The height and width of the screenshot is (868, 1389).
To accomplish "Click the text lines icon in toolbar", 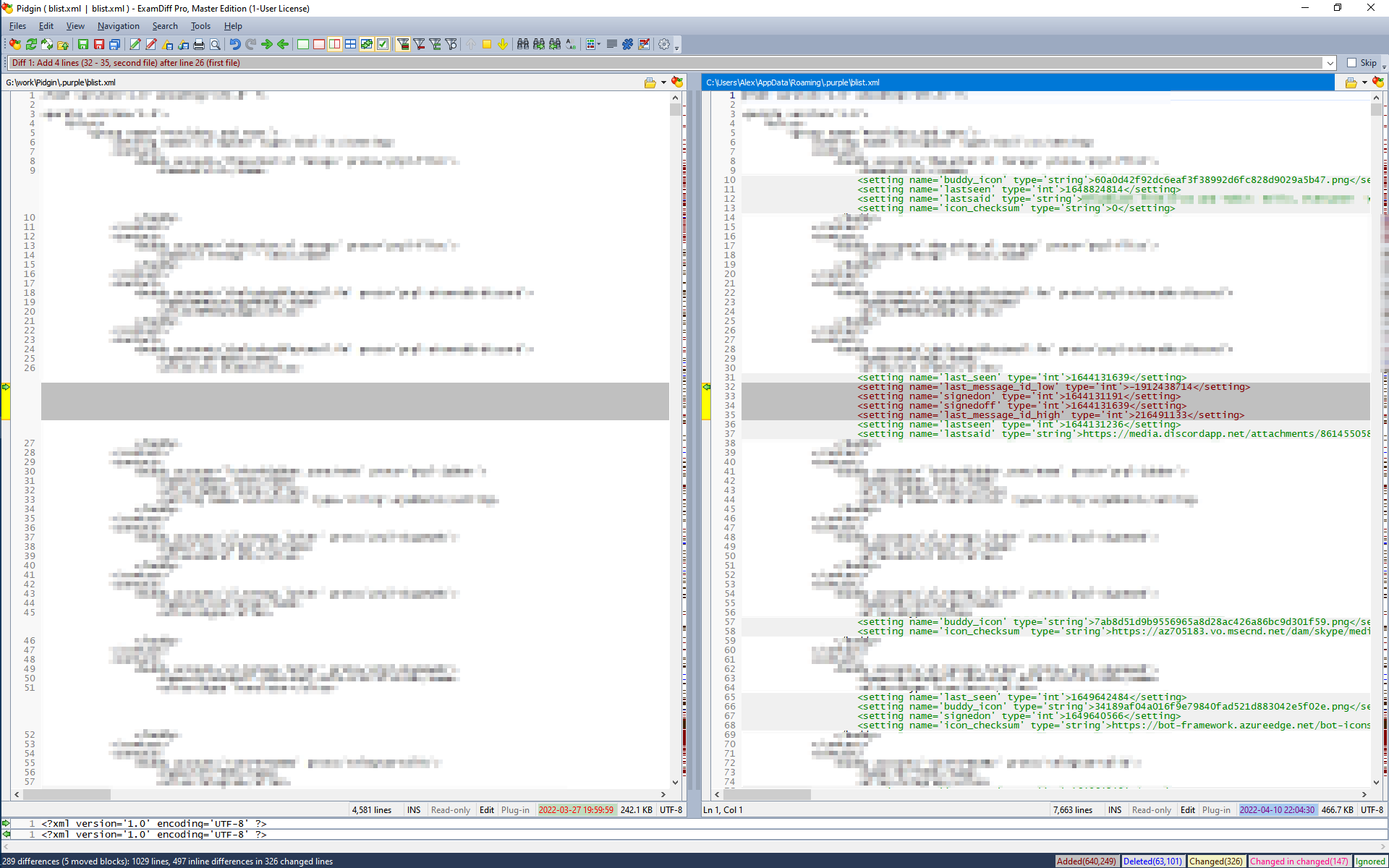I will pyautogui.click(x=611, y=44).
